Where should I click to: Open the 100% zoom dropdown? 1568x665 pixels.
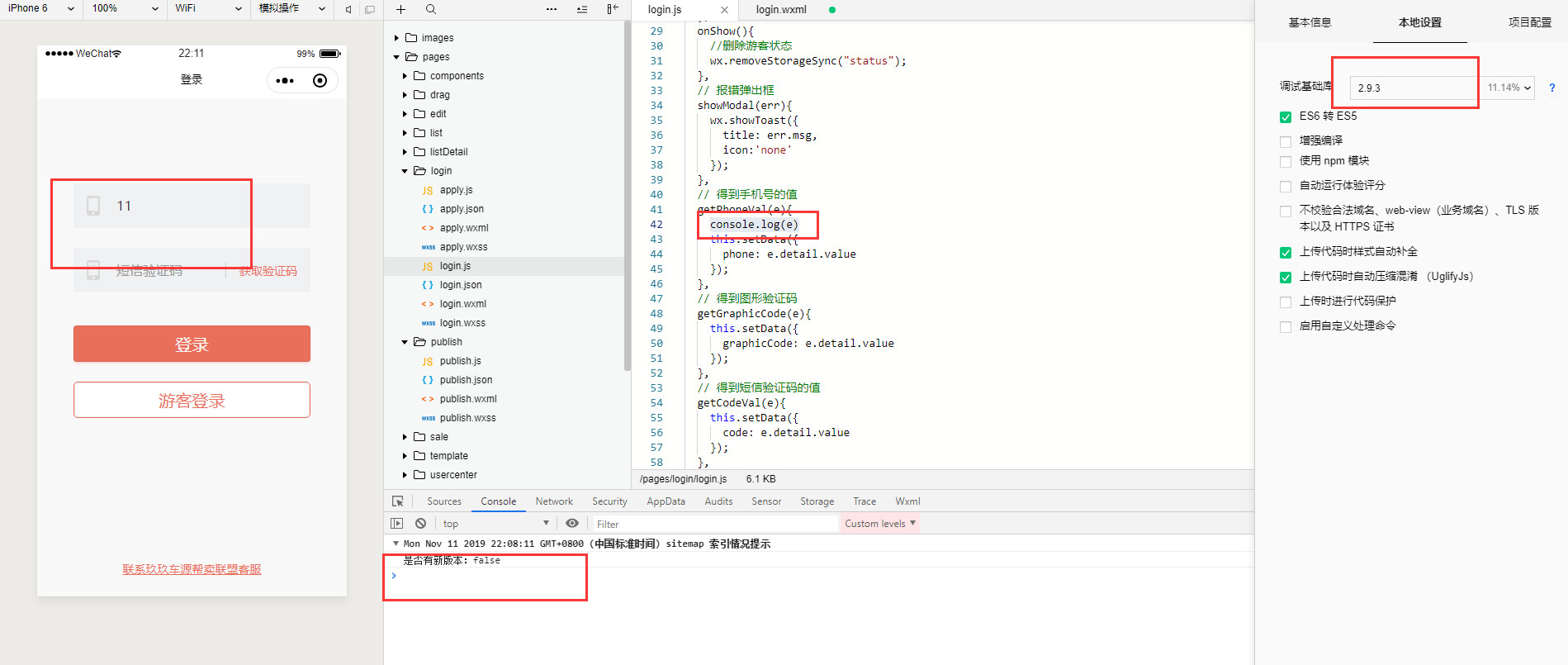tap(125, 8)
